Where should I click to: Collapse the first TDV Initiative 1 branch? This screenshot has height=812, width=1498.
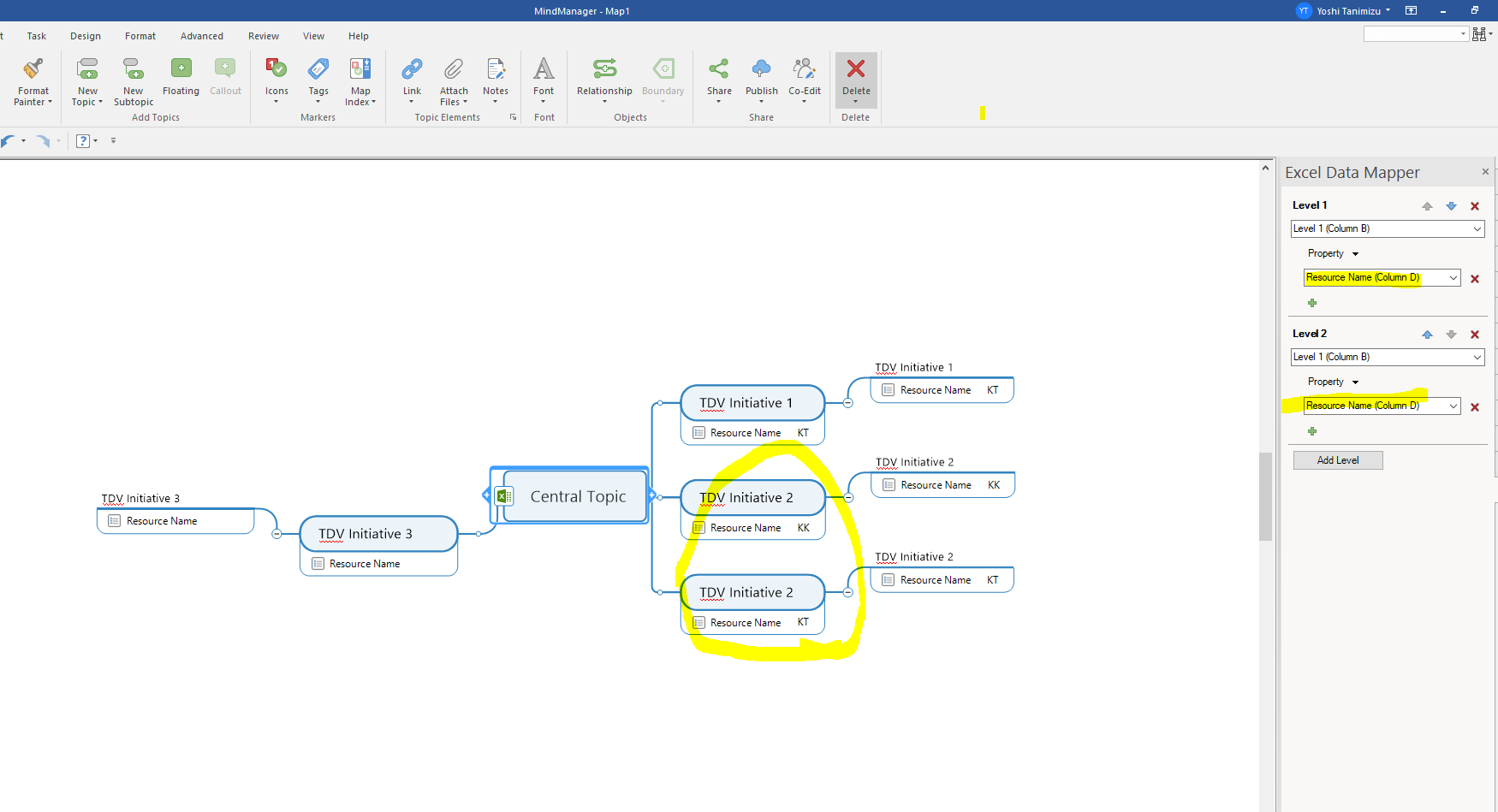(x=847, y=403)
